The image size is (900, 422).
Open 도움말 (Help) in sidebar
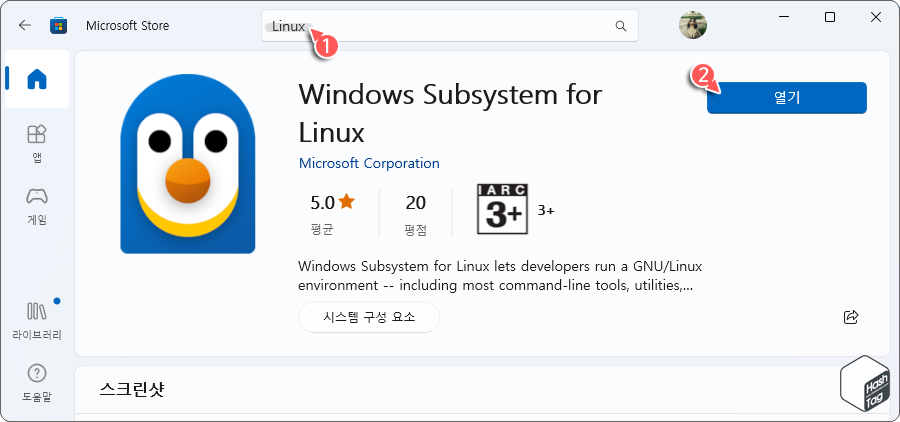[x=37, y=382]
